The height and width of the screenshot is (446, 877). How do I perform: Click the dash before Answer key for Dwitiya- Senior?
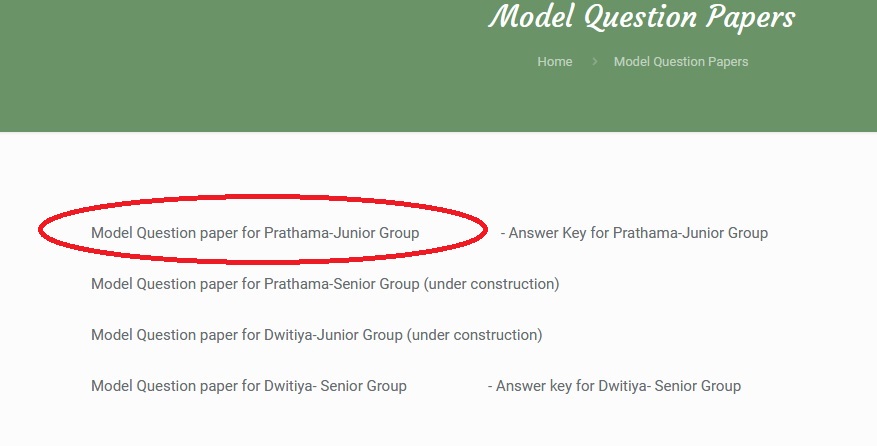tap(490, 386)
